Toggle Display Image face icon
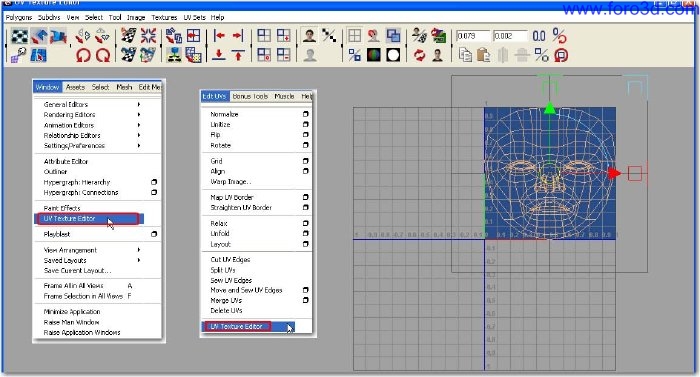700x377 pixels. click(309, 36)
